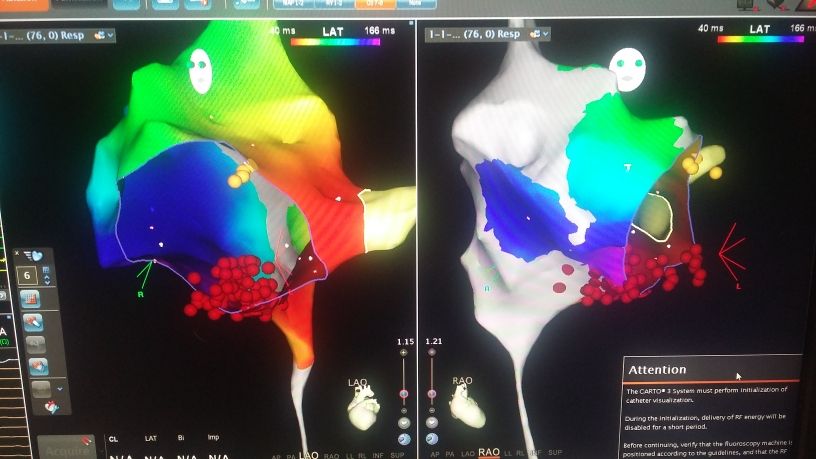The width and height of the screenshot is (816, 459).
Task: Click the left view zoom slider handle
Action: point(404,393)
